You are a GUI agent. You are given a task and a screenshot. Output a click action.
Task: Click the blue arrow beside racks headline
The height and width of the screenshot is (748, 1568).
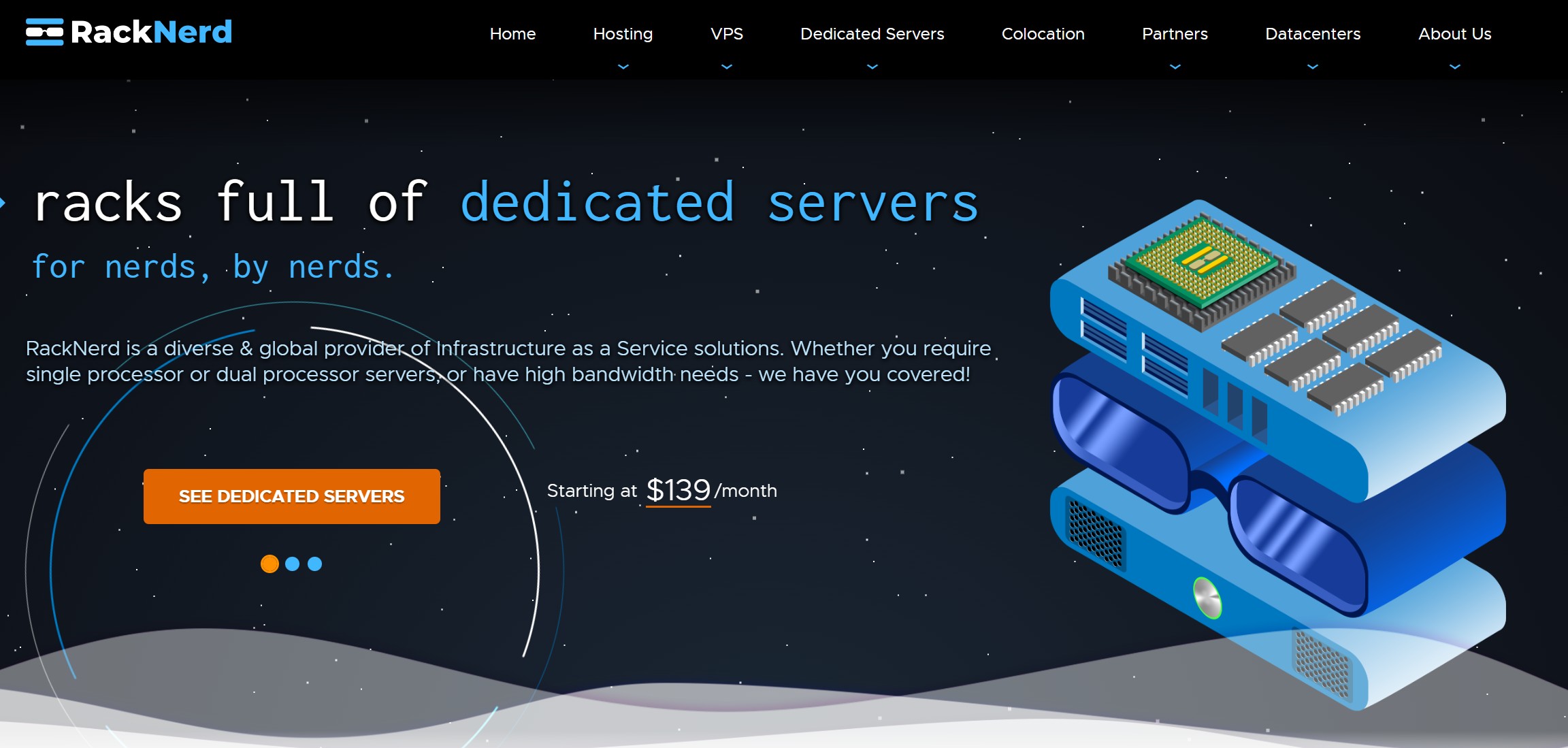(3, 202)
